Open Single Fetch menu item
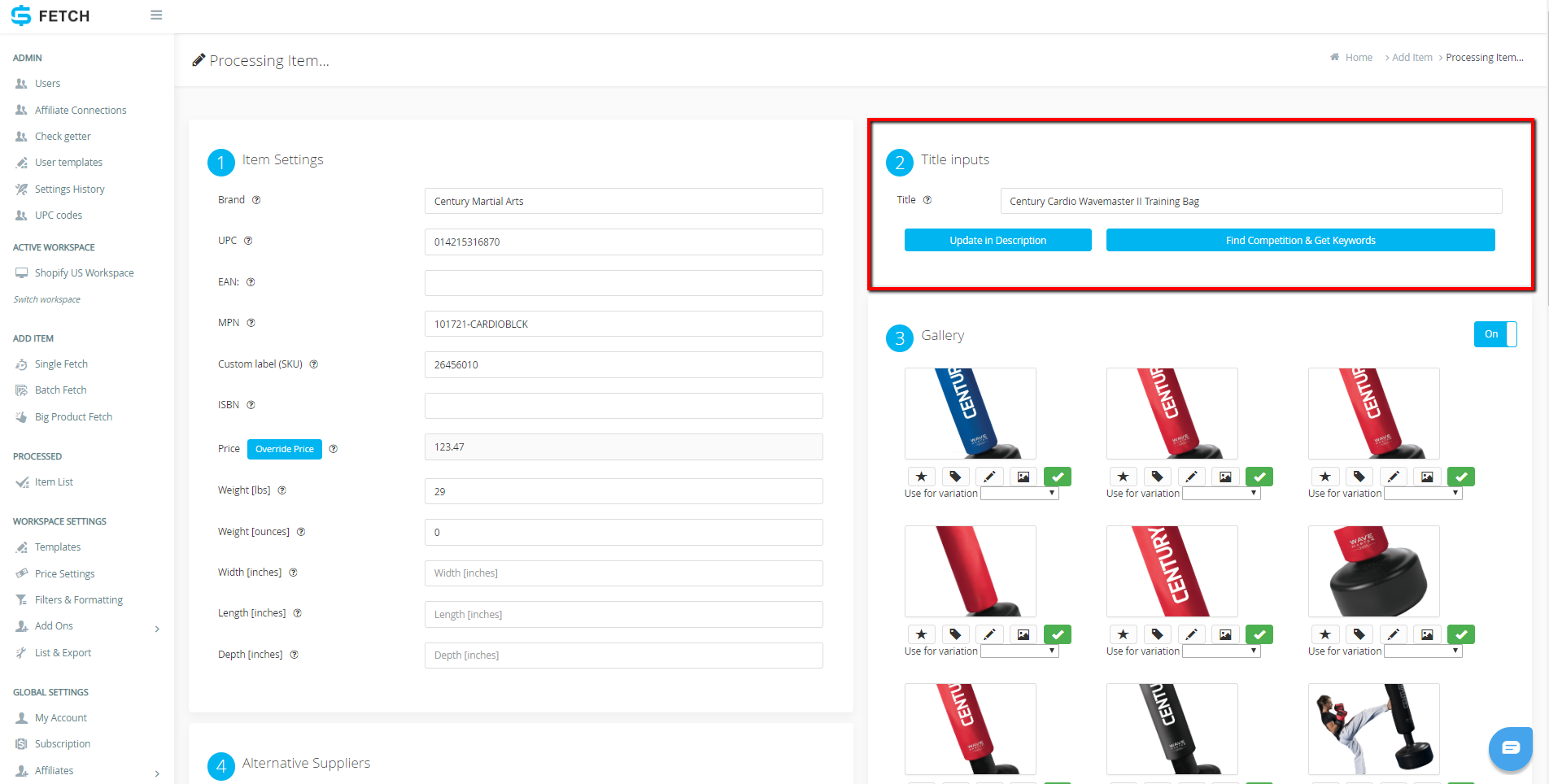Viewport: 1549px width, 784px height. (61, 364)
